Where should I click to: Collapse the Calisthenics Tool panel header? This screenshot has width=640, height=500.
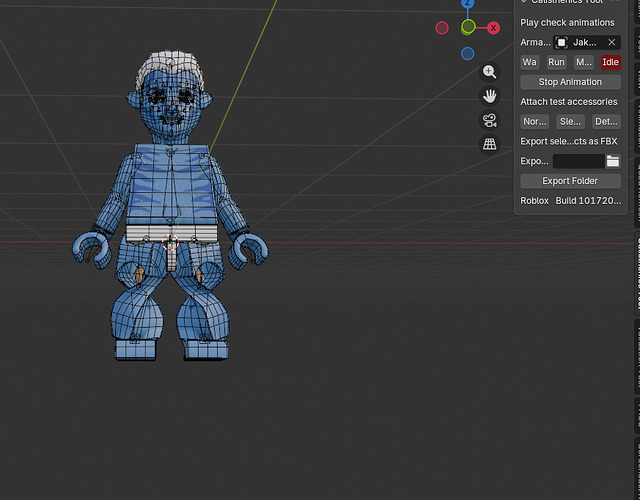pyautogui.click(x=567, y=2)
